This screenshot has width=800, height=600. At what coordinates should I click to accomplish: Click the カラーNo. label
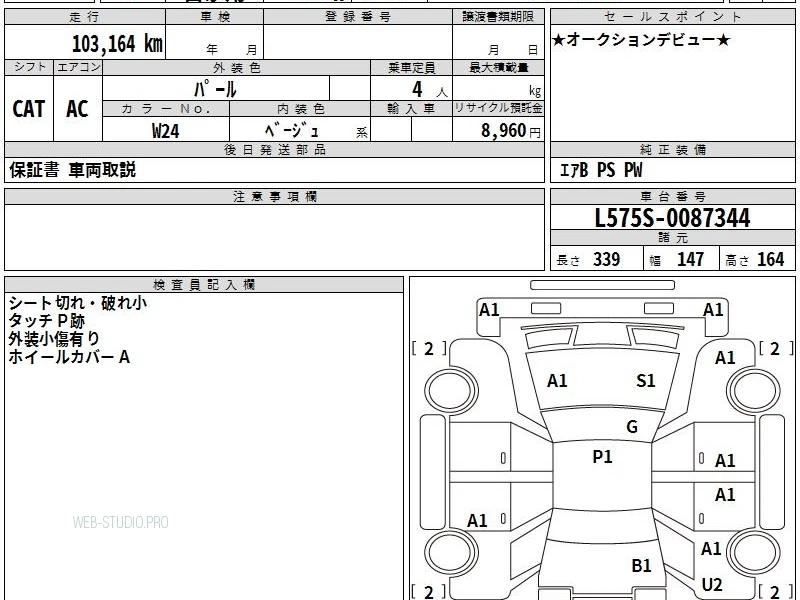coord(166,109)
